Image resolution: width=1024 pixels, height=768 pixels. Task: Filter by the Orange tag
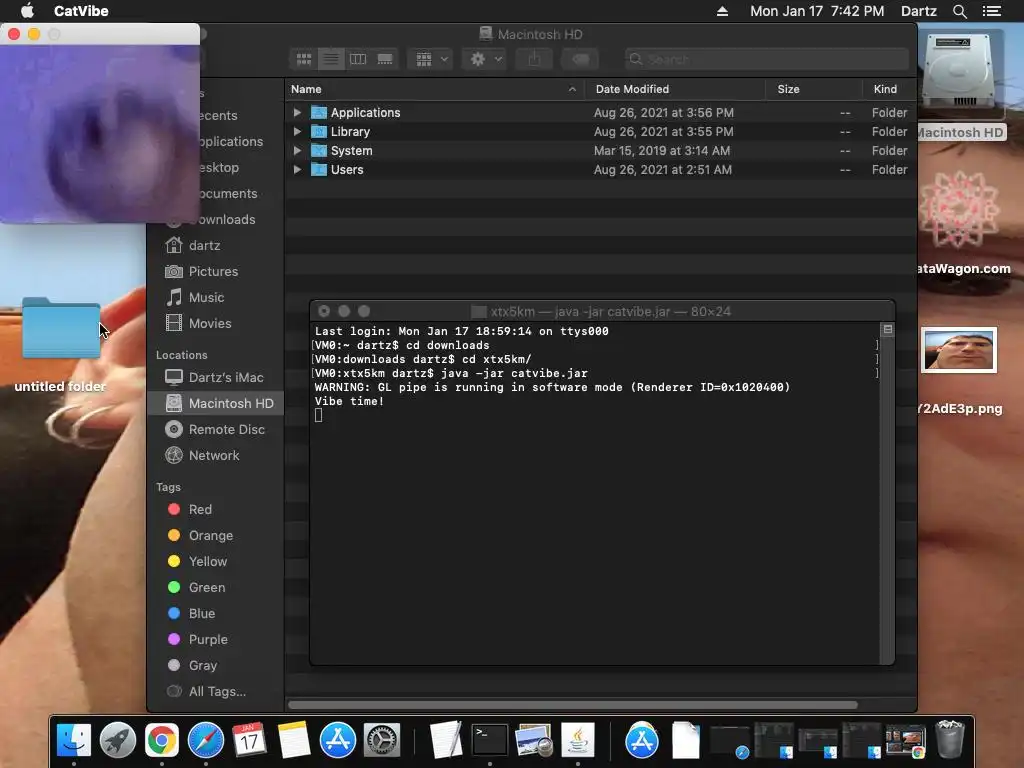coord(210,536)
